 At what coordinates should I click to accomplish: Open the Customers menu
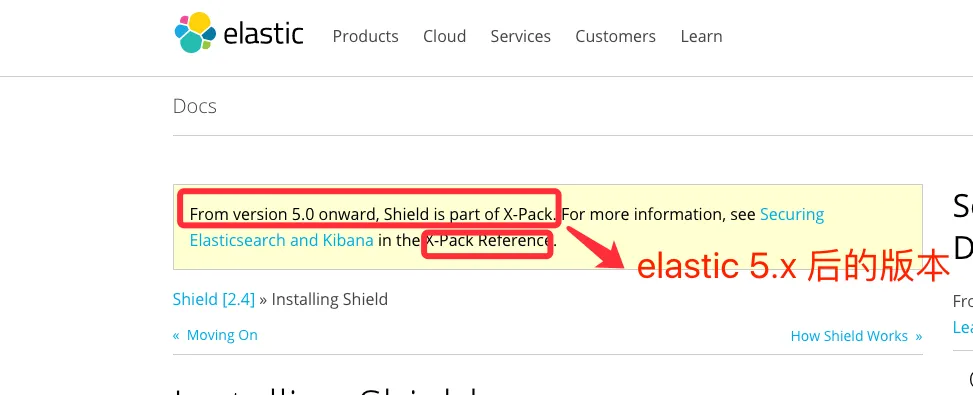(x=616, y=37)
